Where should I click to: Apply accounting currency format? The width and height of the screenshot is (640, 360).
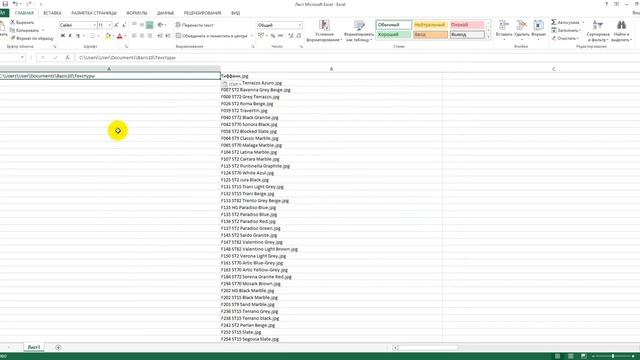click(x=261, y=36)
